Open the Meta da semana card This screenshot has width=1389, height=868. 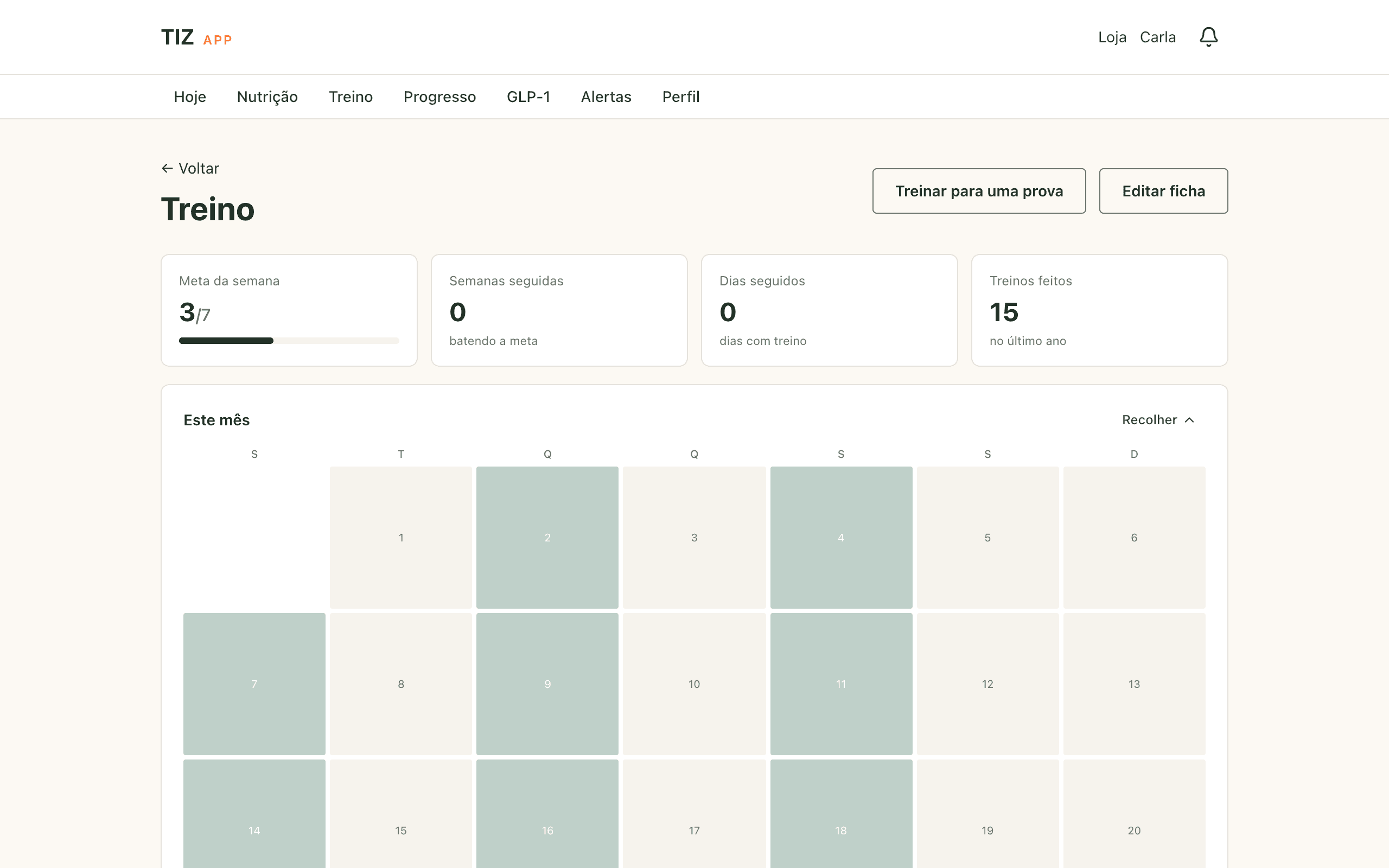tap(289, 310)
